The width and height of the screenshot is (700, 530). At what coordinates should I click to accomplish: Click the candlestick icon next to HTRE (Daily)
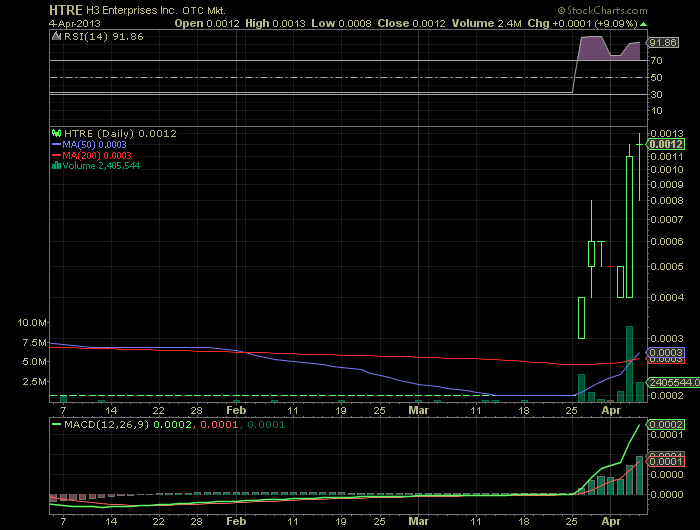(x=56, y=133)
